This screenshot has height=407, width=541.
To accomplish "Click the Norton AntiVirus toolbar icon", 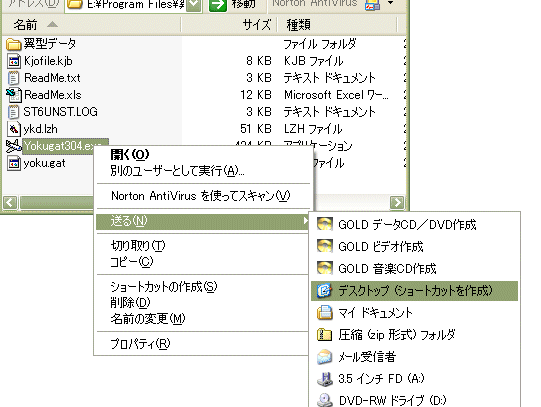I will click(x=372, y=4).
